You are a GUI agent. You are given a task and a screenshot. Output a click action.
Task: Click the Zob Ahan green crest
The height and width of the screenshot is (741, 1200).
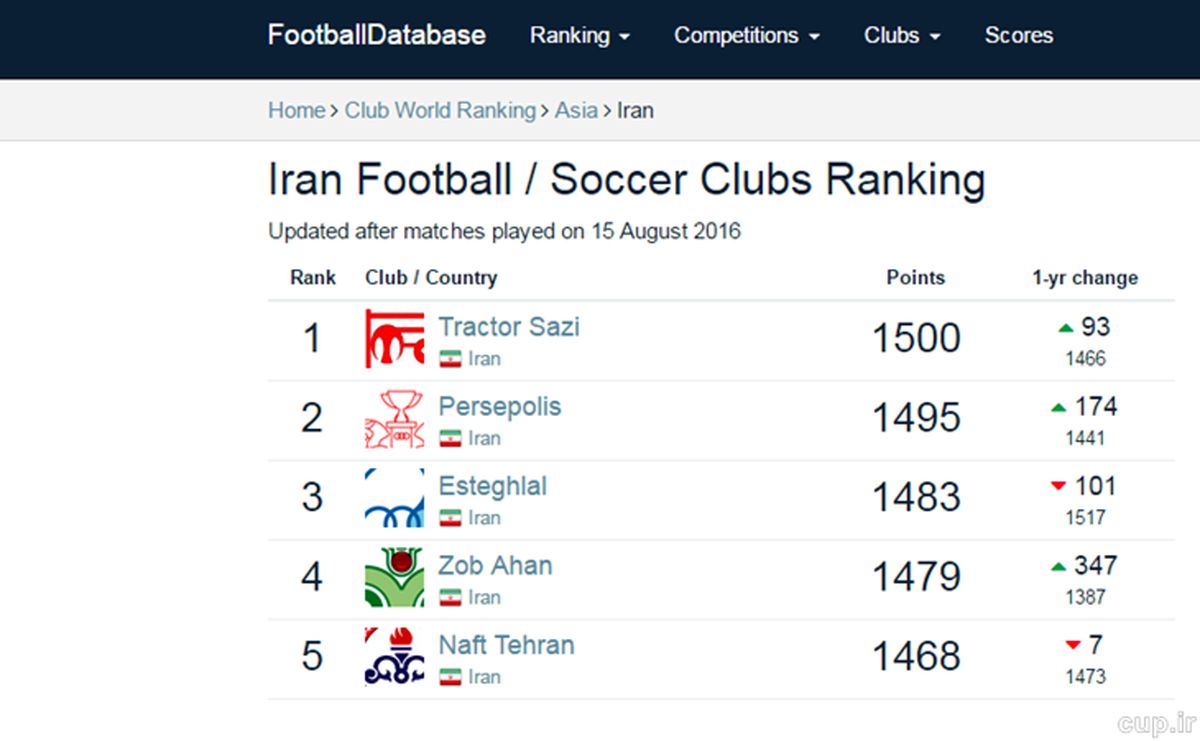click(393, 577)
